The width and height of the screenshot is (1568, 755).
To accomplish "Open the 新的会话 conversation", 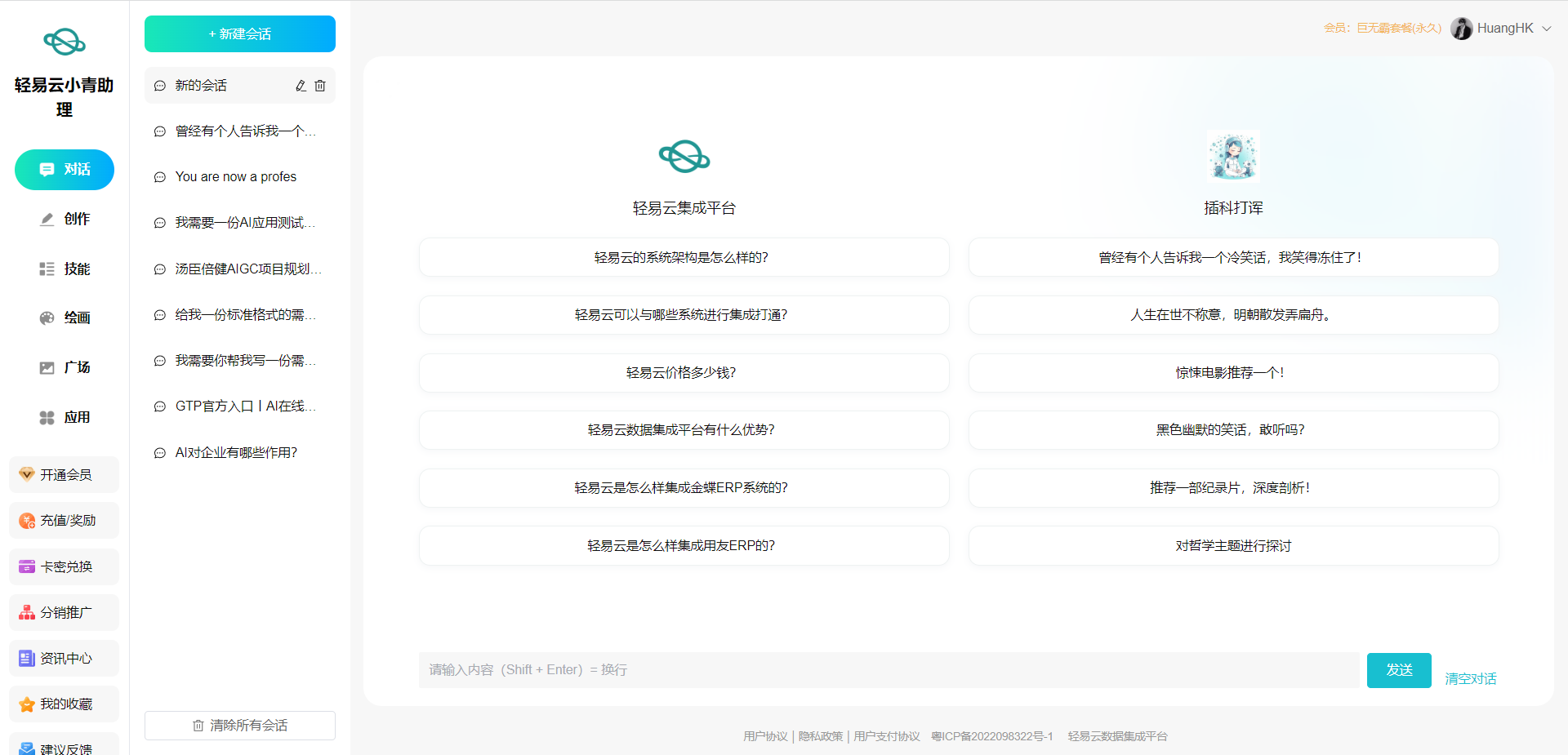I will [240, 86].
